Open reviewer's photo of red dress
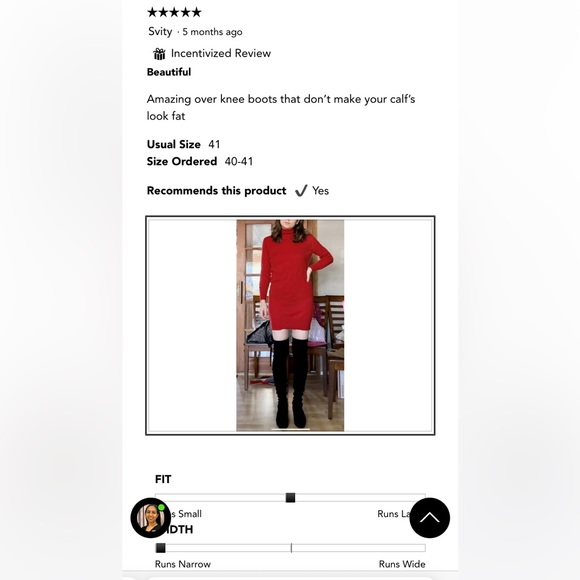This screenshot has width=580, height=580. [290, 326]
